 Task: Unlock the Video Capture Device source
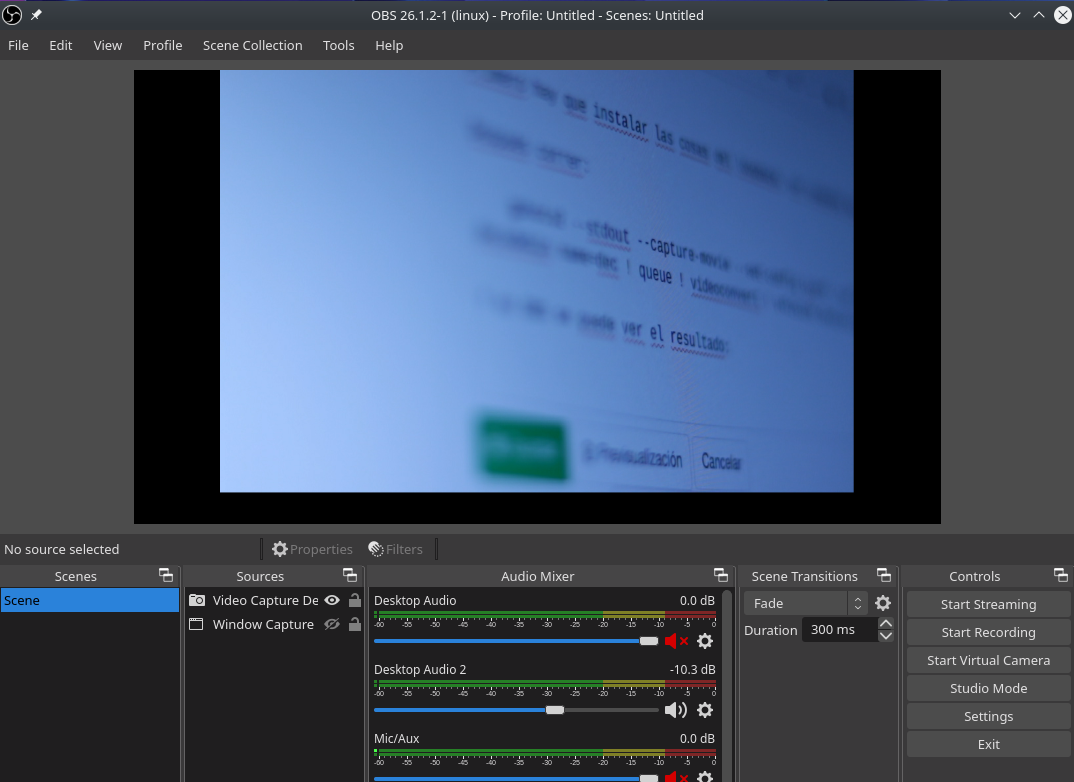(354, 600)
